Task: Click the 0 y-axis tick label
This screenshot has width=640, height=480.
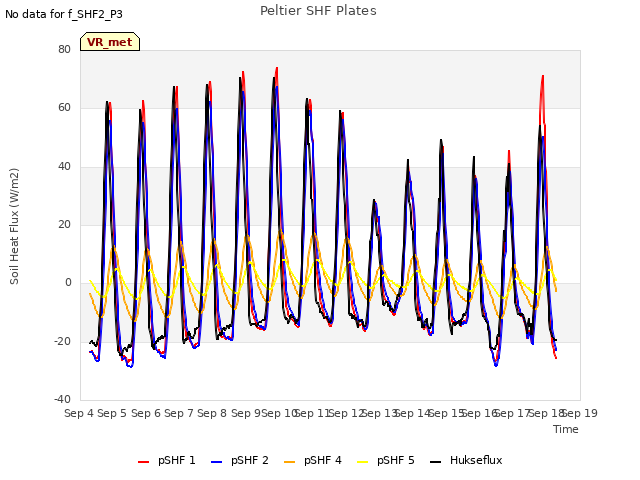Action: 68,282
